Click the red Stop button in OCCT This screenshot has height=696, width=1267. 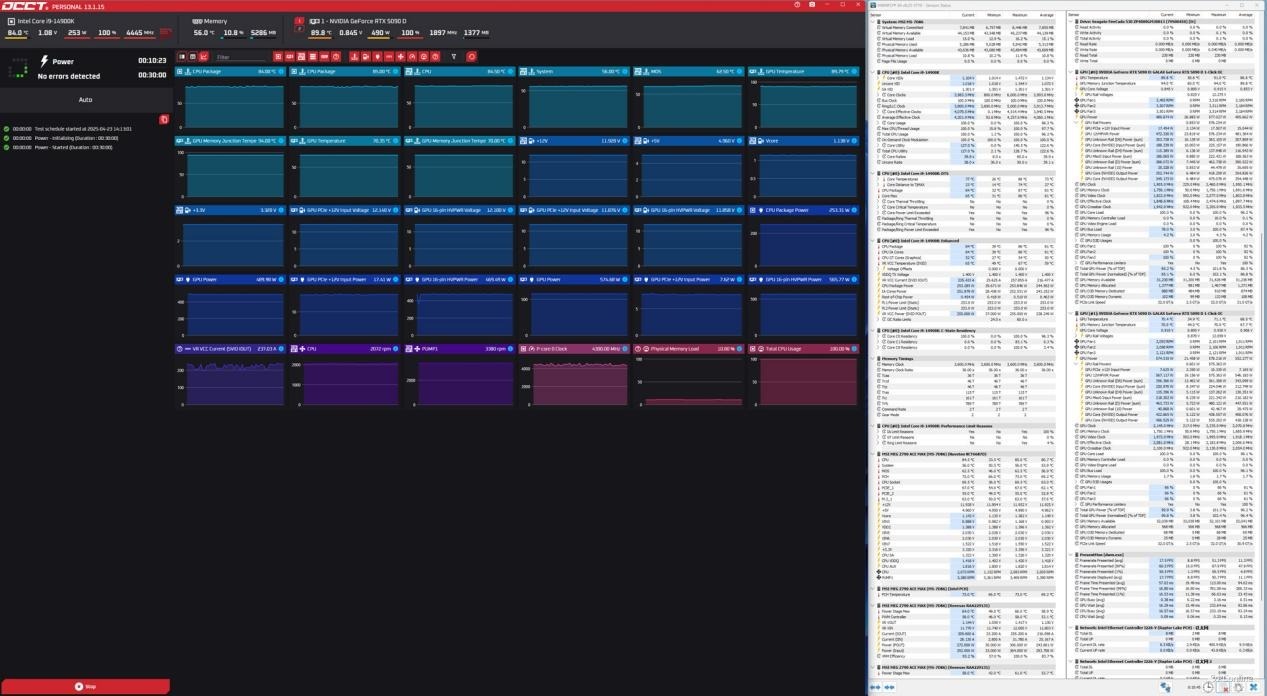(85, 686)
